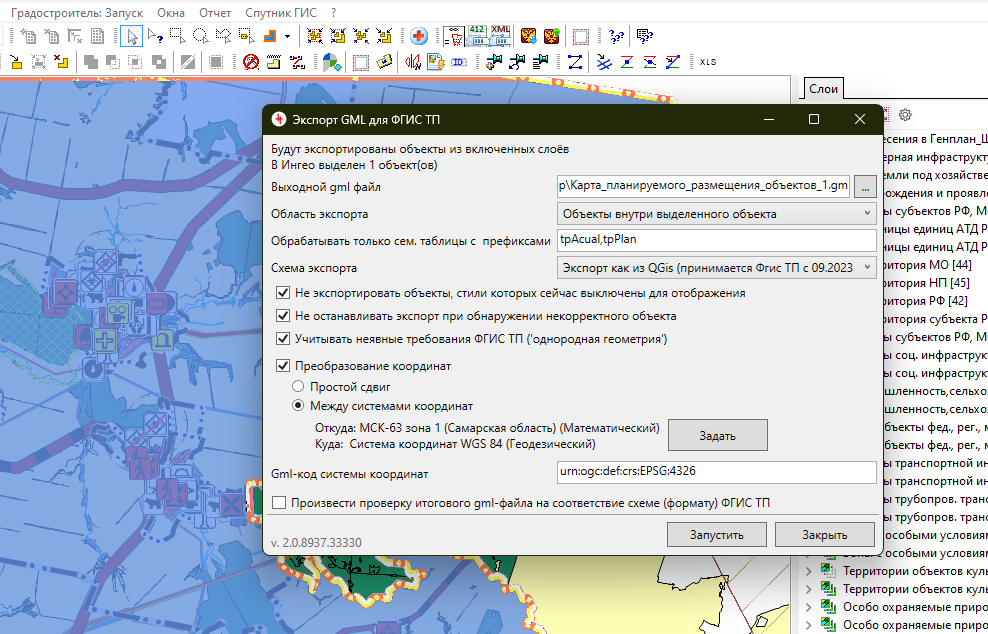Select 'Между системами координат' radio button

click(x=299, y=406)
